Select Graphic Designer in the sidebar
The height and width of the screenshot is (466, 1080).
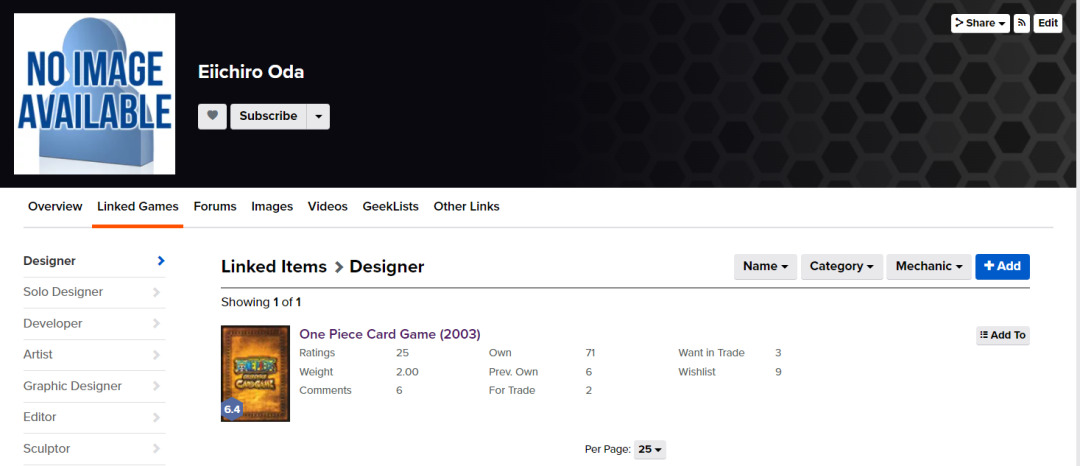click(x=94, y=386)
